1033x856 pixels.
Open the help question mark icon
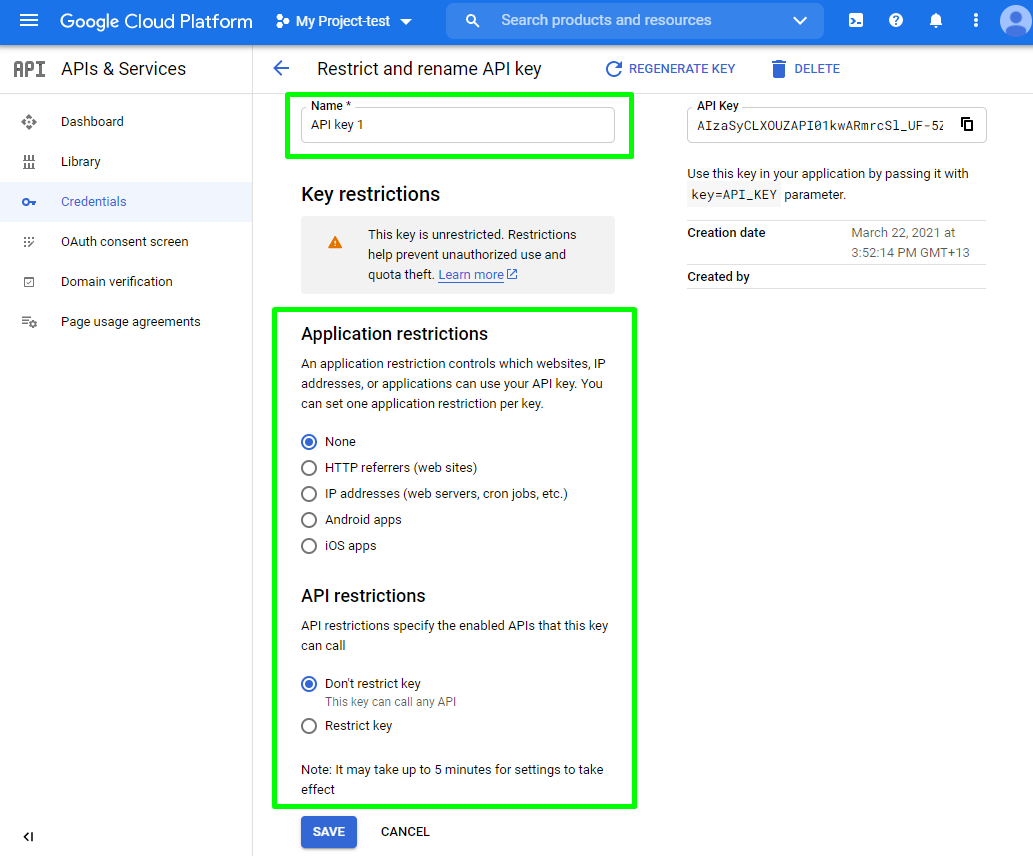[895, 20]
